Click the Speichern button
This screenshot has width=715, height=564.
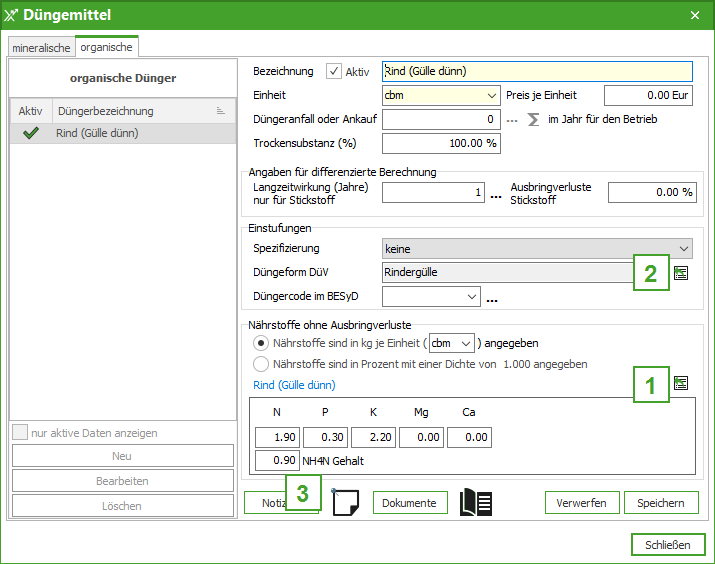pyautogui.click(x=661, y=503)
